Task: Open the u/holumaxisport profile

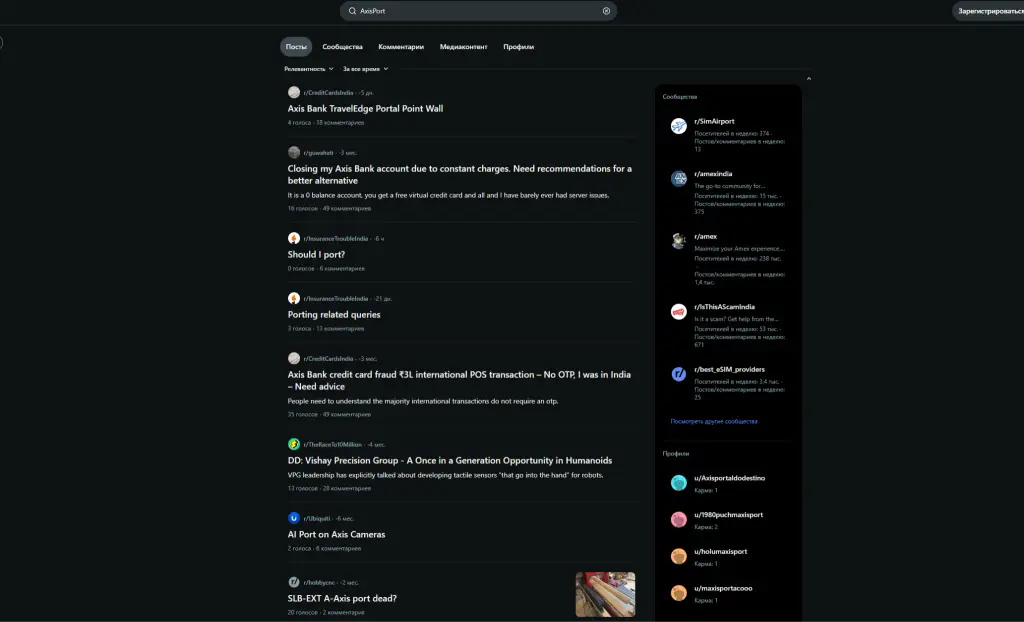Action: point(720,551)
